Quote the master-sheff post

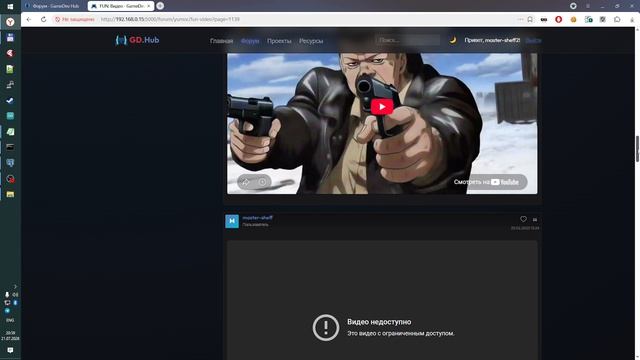click(x=535, y=220)
